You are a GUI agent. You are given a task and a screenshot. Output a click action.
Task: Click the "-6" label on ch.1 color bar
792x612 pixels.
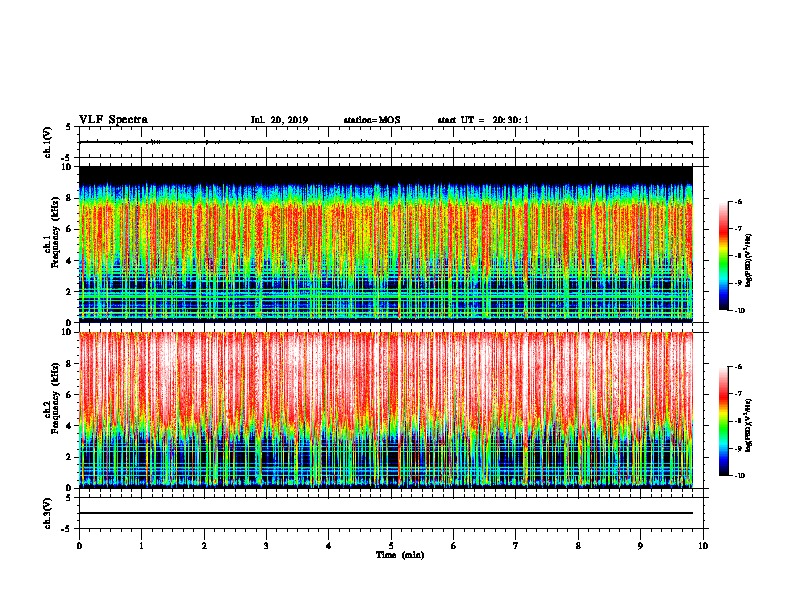pyautogui.click(x=739, y=201)
